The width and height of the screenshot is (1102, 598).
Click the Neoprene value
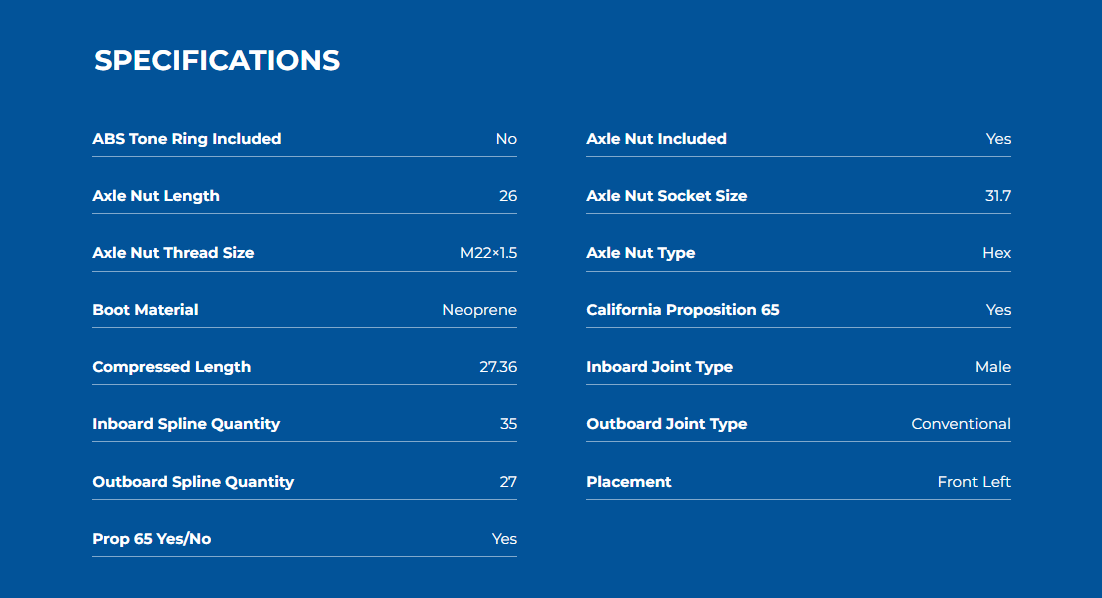[479, 310]
